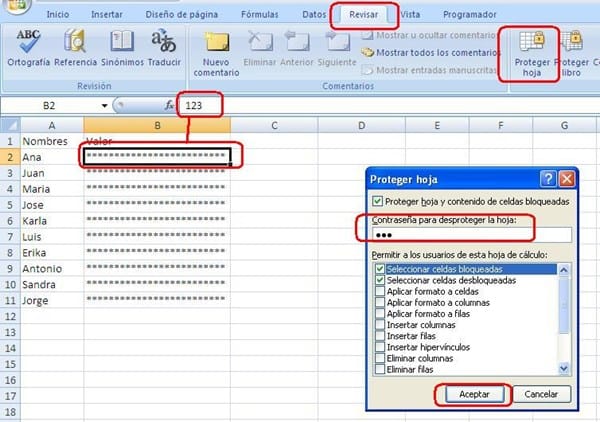Click the fx insert function icon
This screenshot has width=600, height=422.
pyautogui.click(x=169, y=105)
